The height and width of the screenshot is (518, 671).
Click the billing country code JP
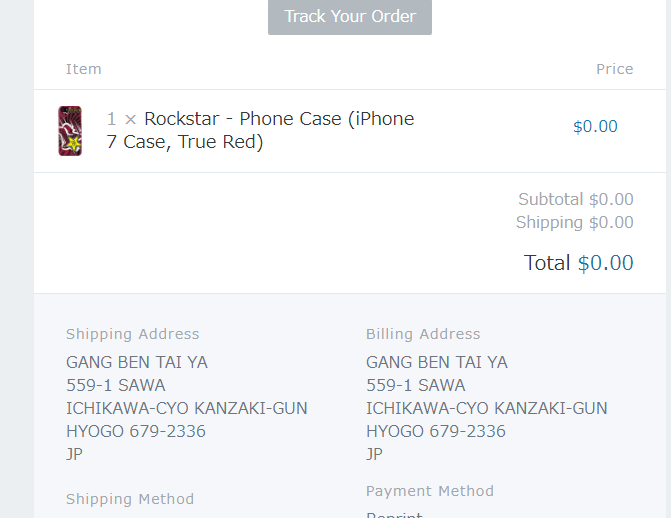(x=374, y=454)
